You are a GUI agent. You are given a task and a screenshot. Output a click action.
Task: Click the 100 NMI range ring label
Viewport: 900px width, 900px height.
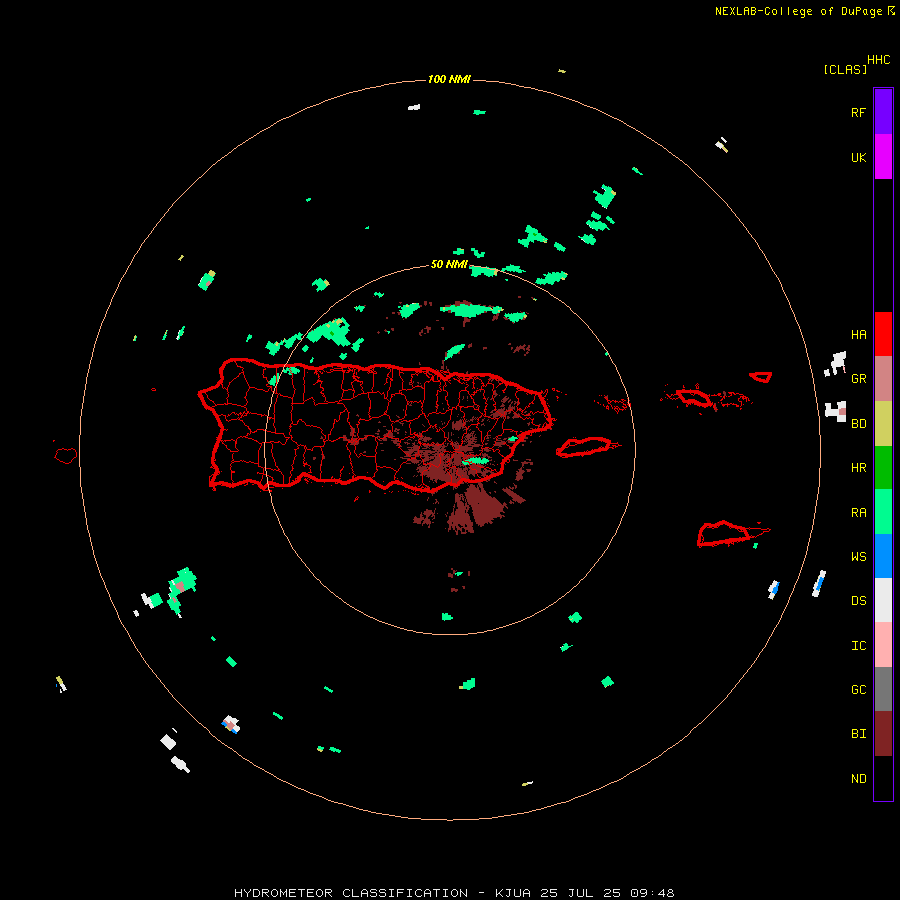(449, 79)
